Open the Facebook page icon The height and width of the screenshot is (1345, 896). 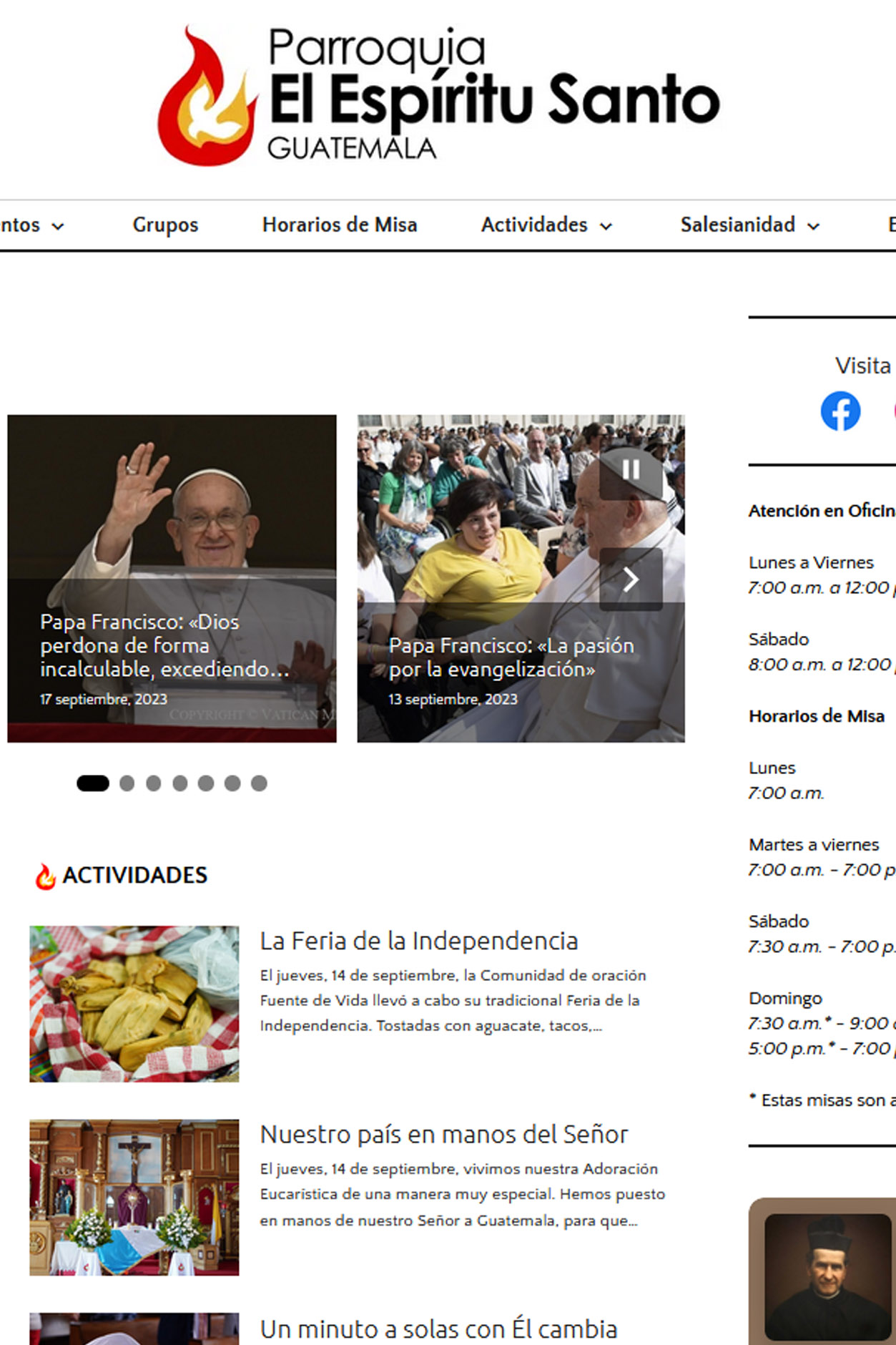(840, 411)
